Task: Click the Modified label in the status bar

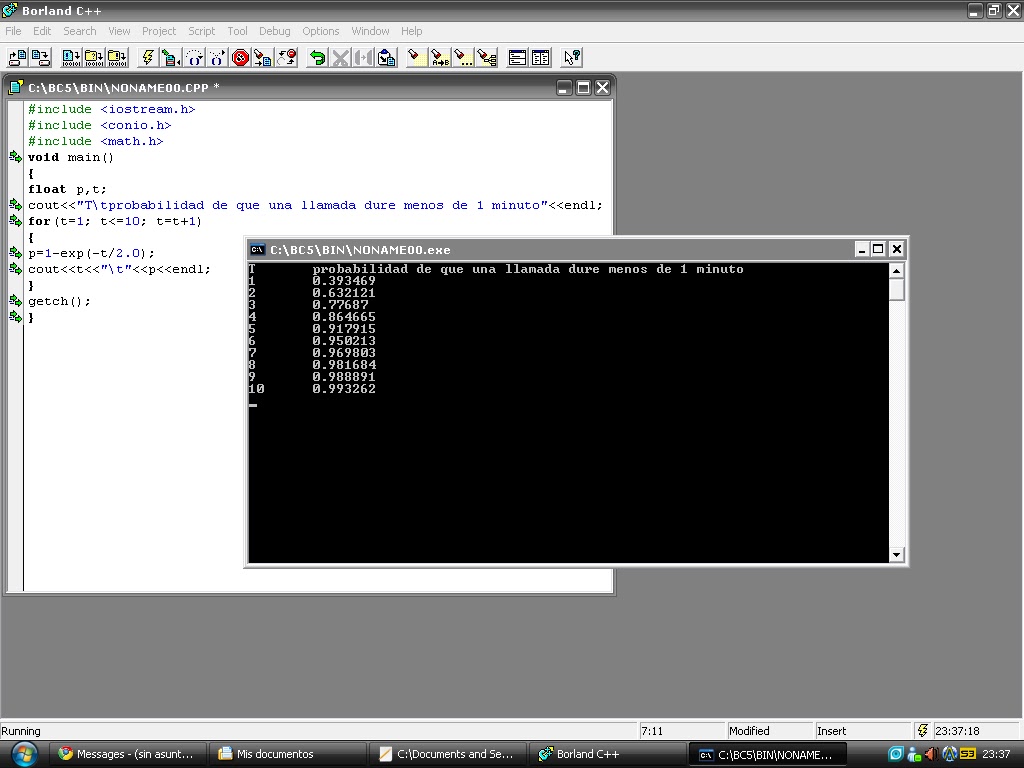Action: click(770, 731)
